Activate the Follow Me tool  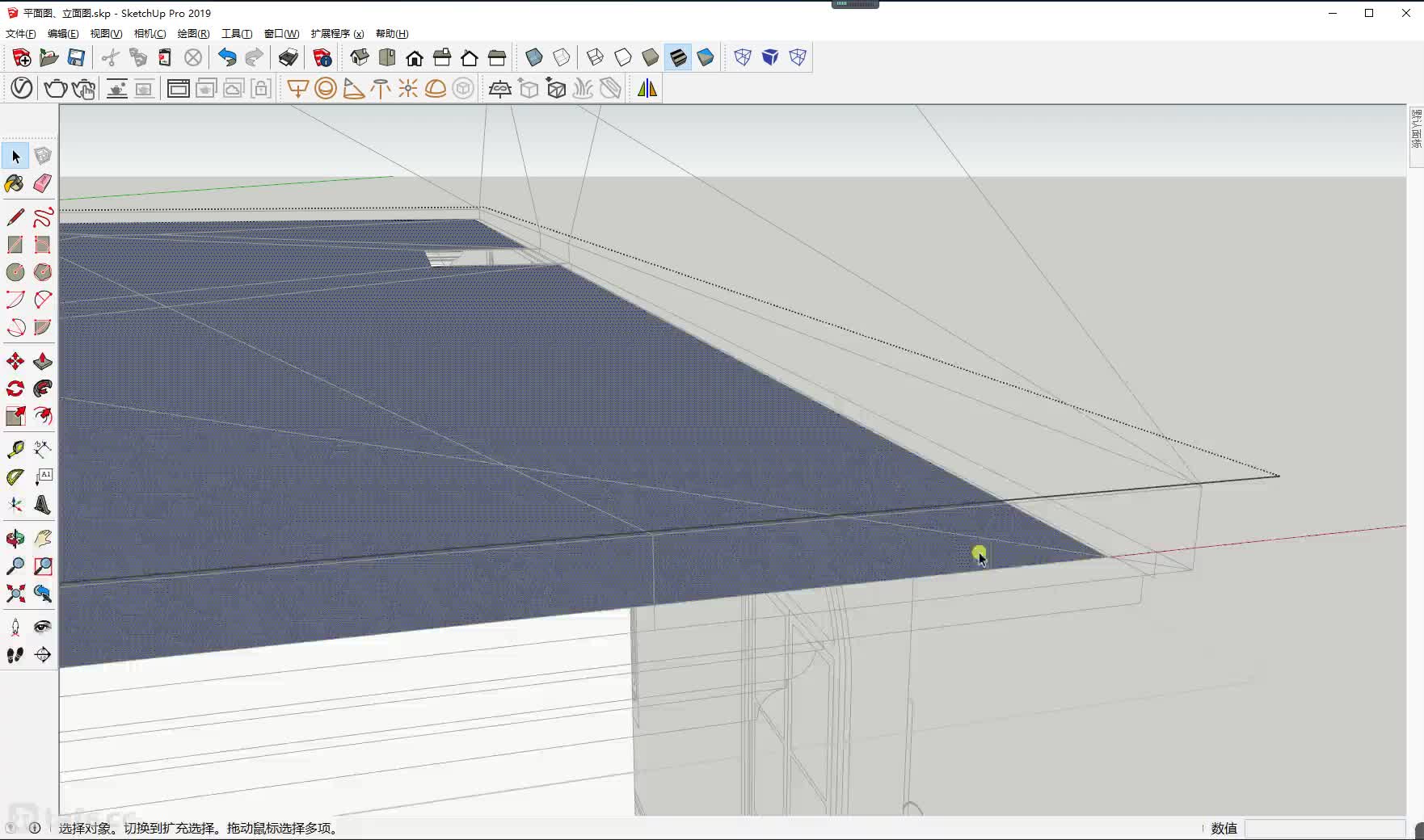pos(43,388)
